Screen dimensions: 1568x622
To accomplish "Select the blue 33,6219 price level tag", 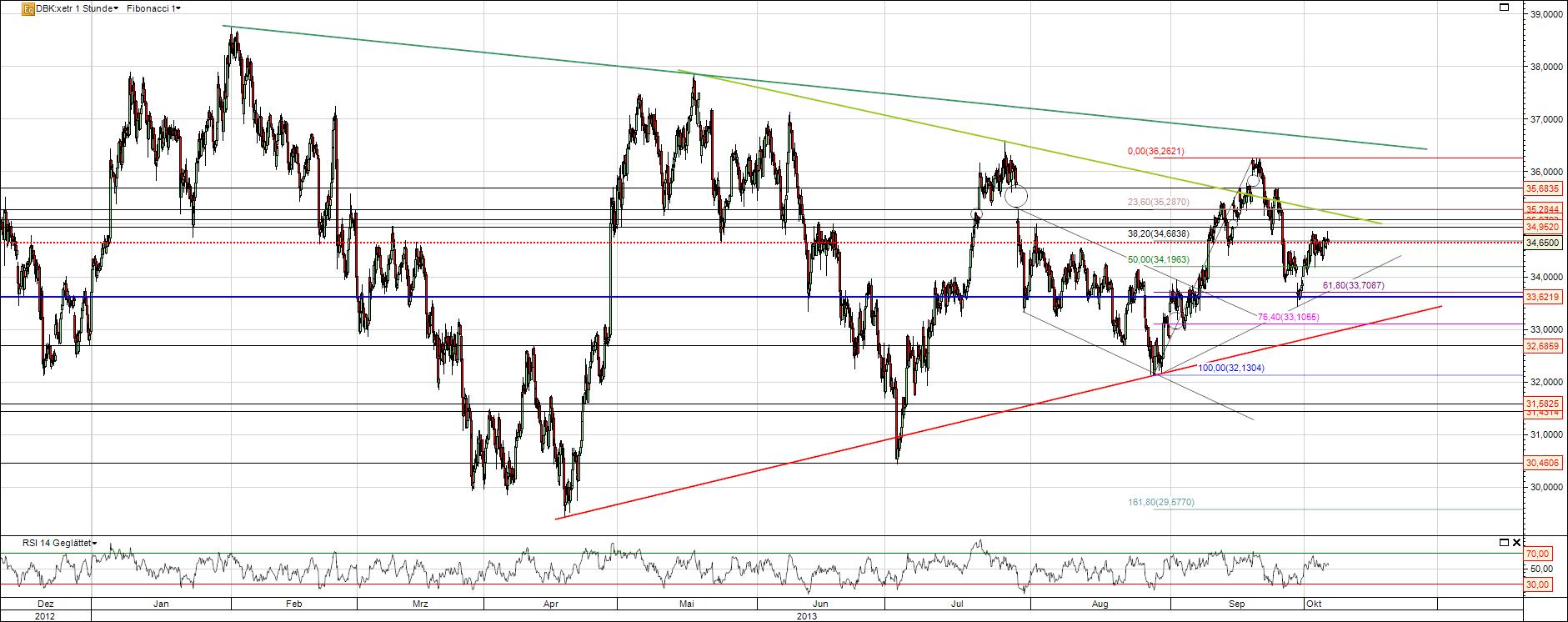I will click(1542, 297).
